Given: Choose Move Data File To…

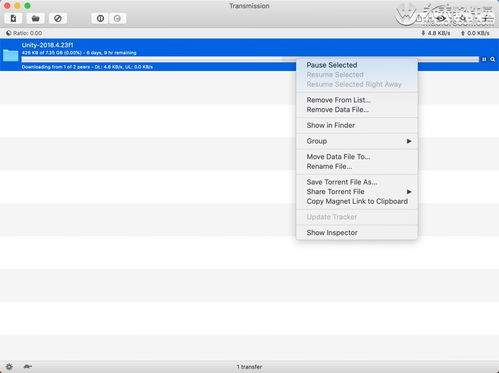Looking at the screenshot, I should (x=357, y=156).
